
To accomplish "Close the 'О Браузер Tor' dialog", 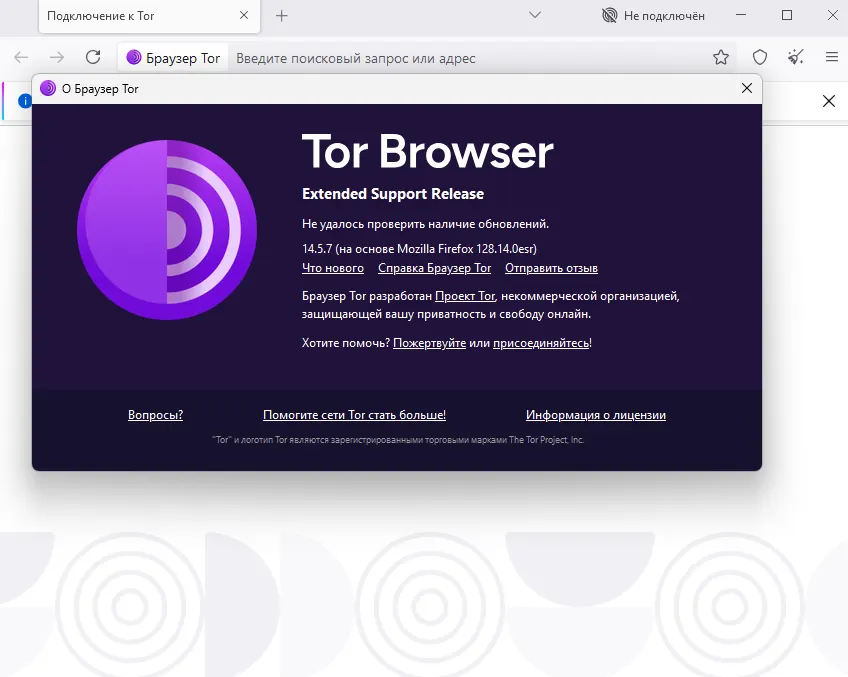I will (x=746, y=88).
